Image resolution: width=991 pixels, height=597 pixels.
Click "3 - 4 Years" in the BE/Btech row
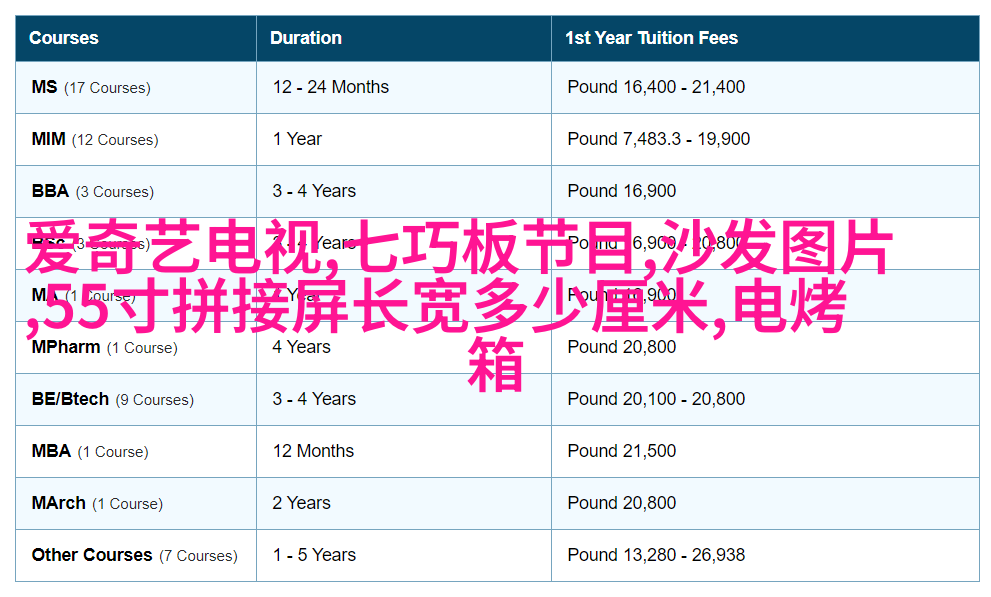(314, 399)
